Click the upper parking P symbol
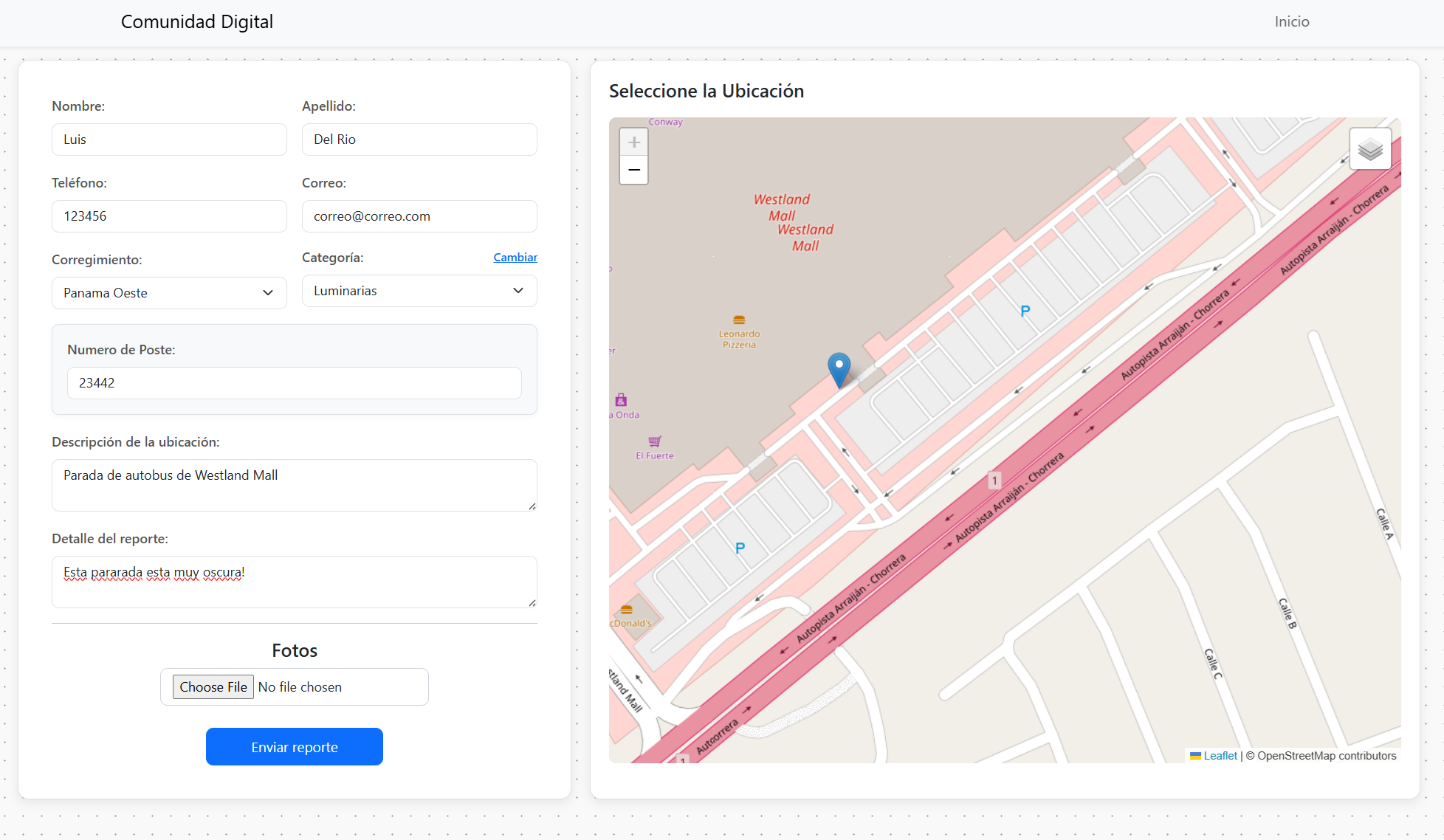Viewport: 1444px width, 840px height. click(x=1025, y=311)
